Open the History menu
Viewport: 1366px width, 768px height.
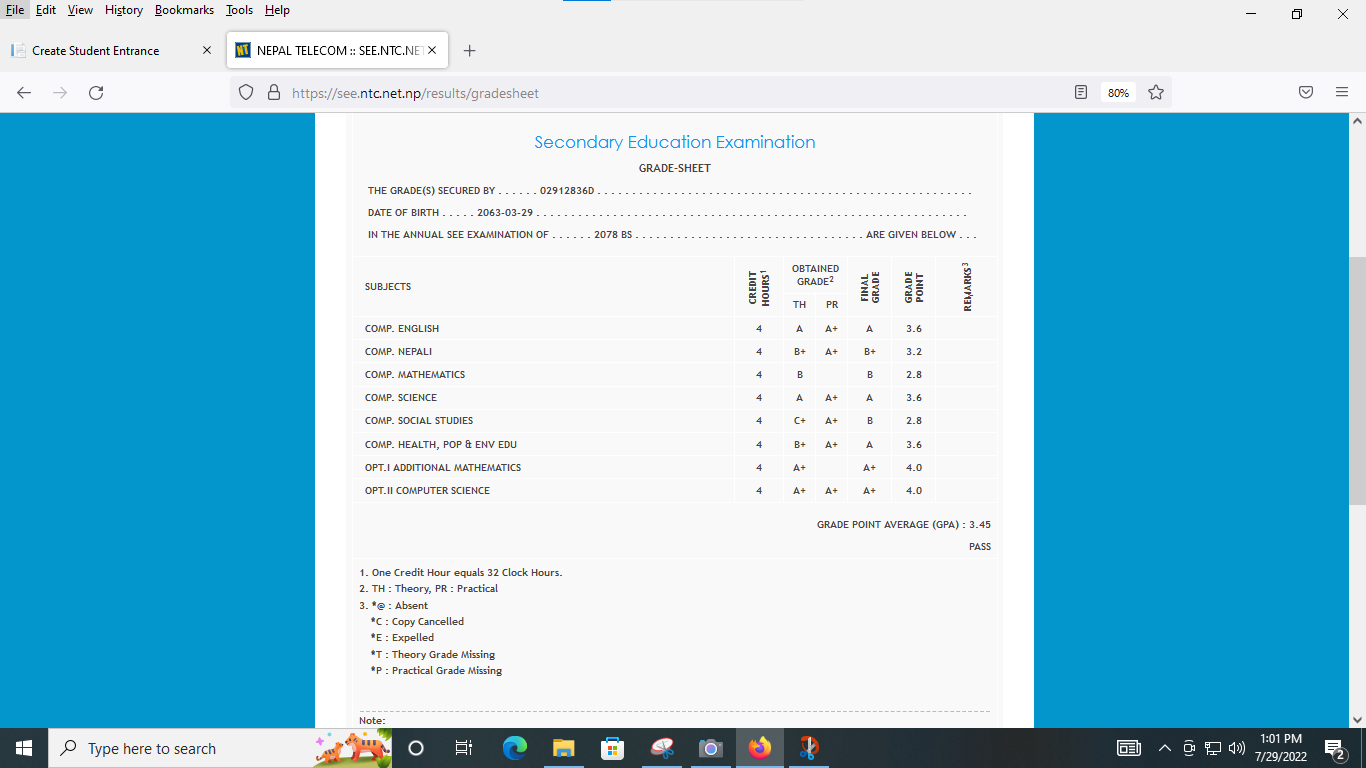click(124, 10)
